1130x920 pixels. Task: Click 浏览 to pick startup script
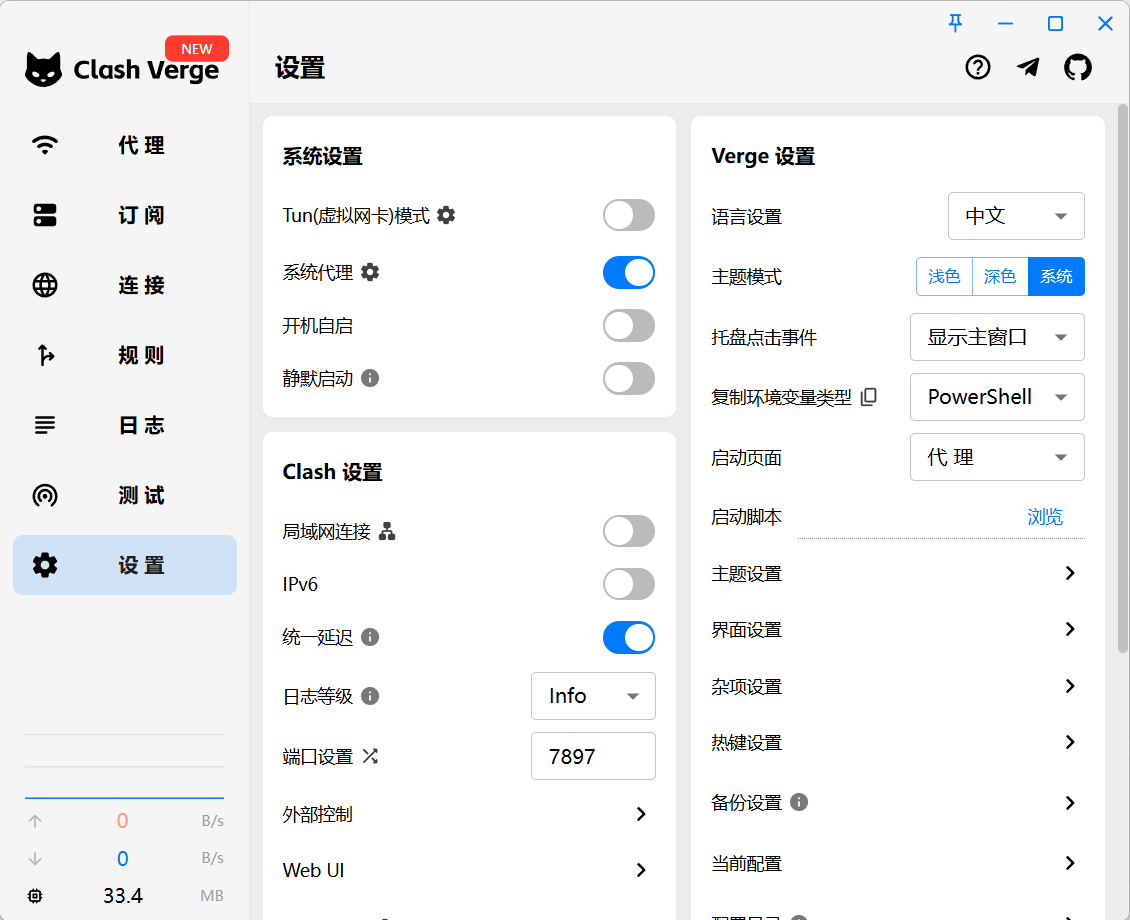click(x=1045, y=517)
